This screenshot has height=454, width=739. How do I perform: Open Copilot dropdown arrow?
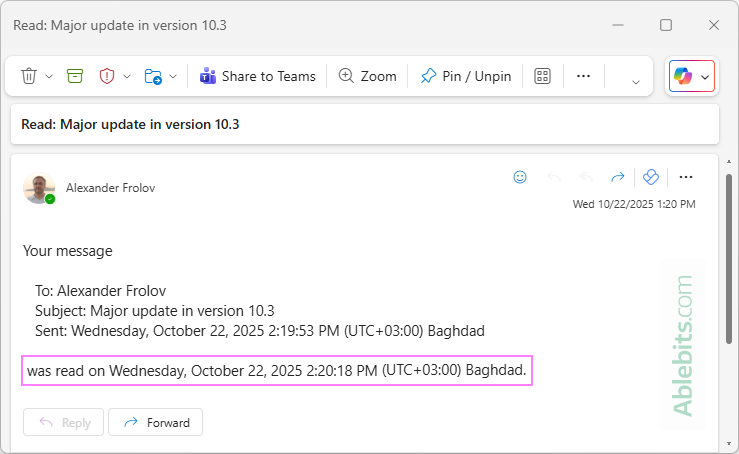tap(705, 77)
